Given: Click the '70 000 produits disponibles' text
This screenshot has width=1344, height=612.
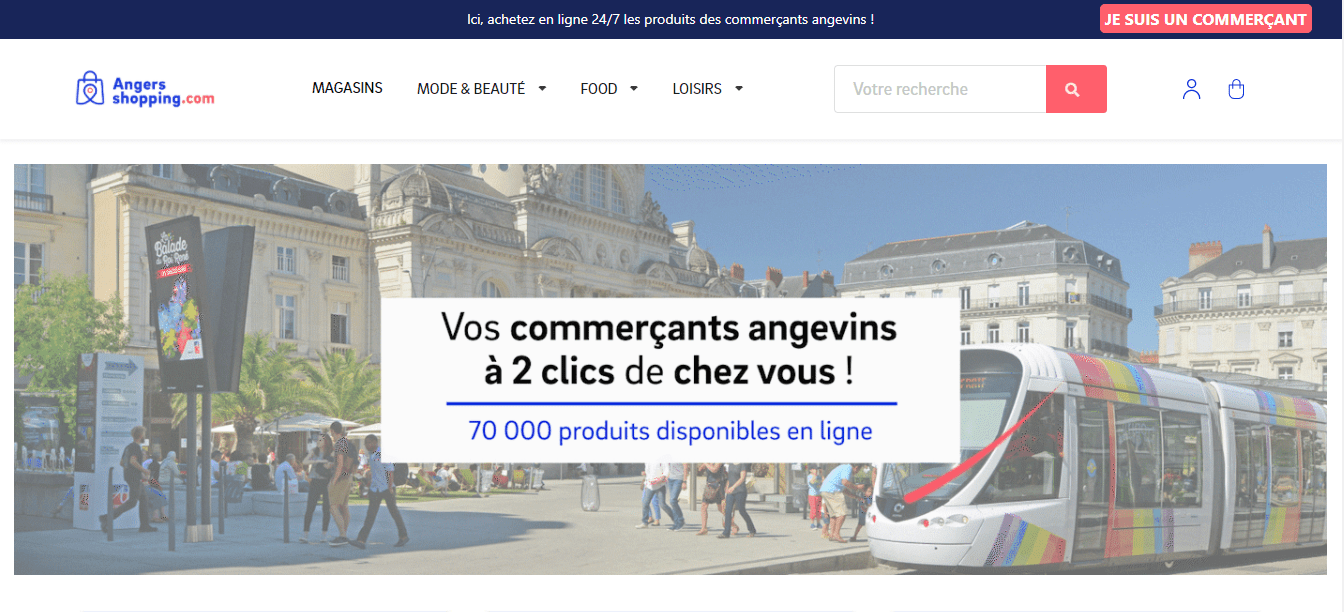Looking at the screenshot, I should tap(669, 432).
